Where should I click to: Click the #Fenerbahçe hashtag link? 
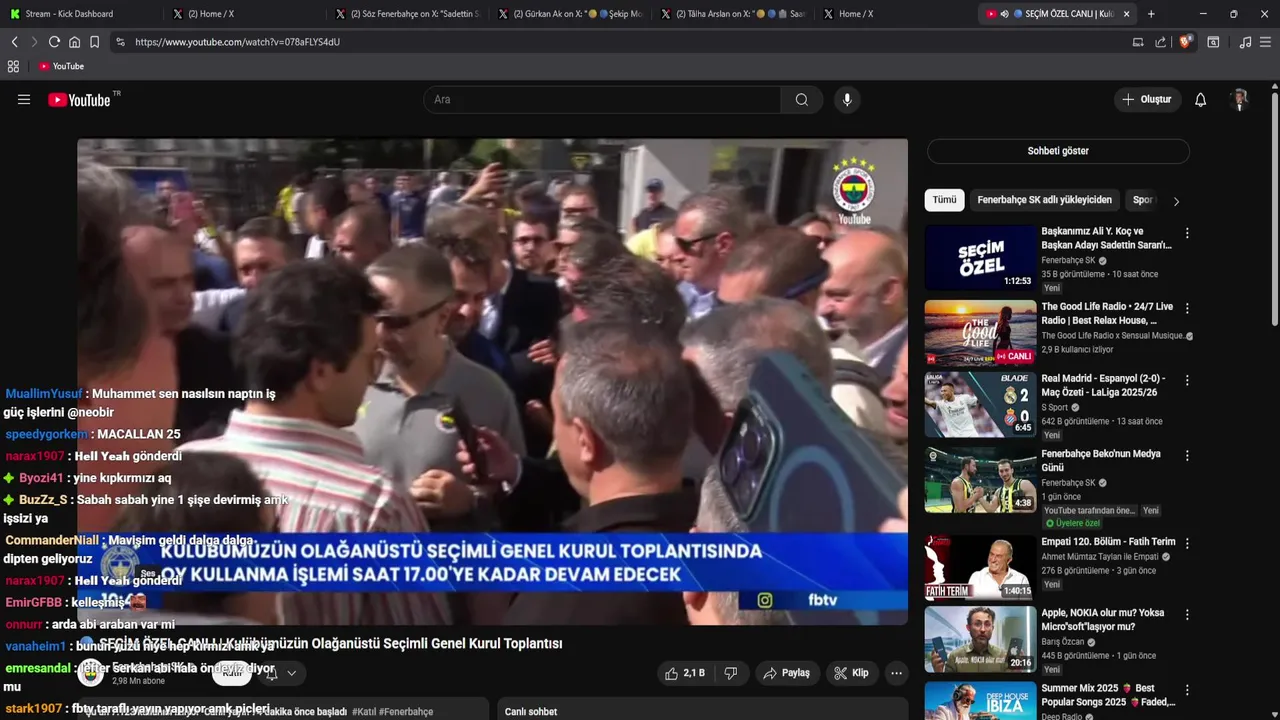[406, 712]
